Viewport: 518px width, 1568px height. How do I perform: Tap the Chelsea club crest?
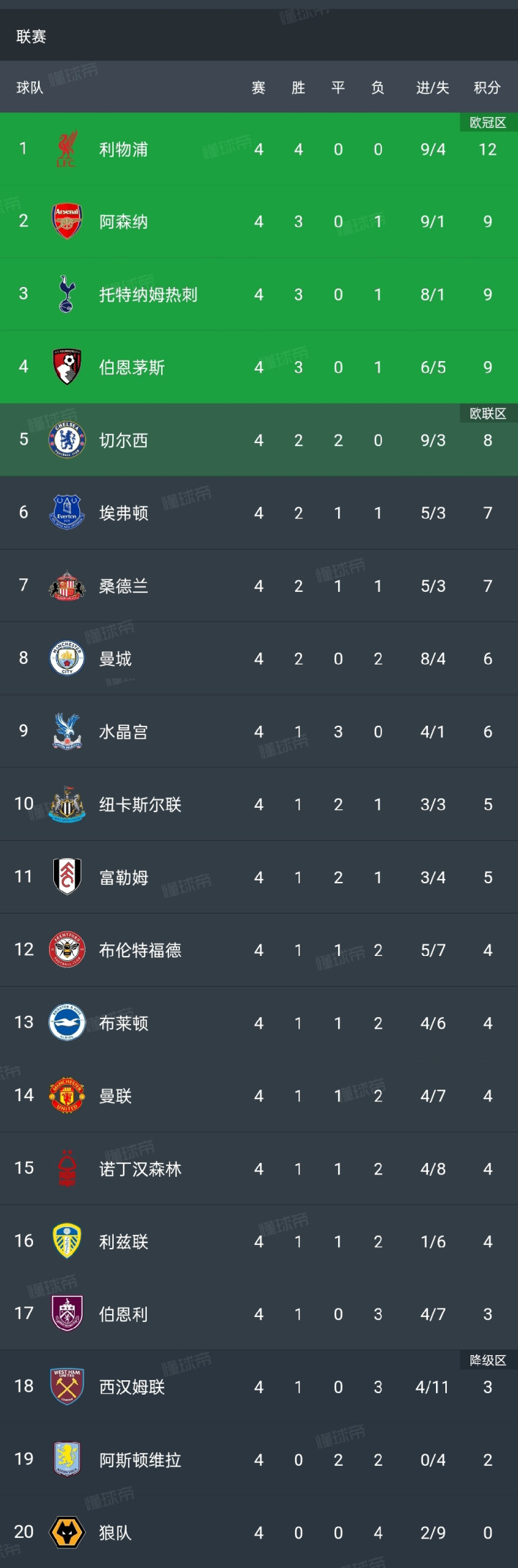click(67, 439)
